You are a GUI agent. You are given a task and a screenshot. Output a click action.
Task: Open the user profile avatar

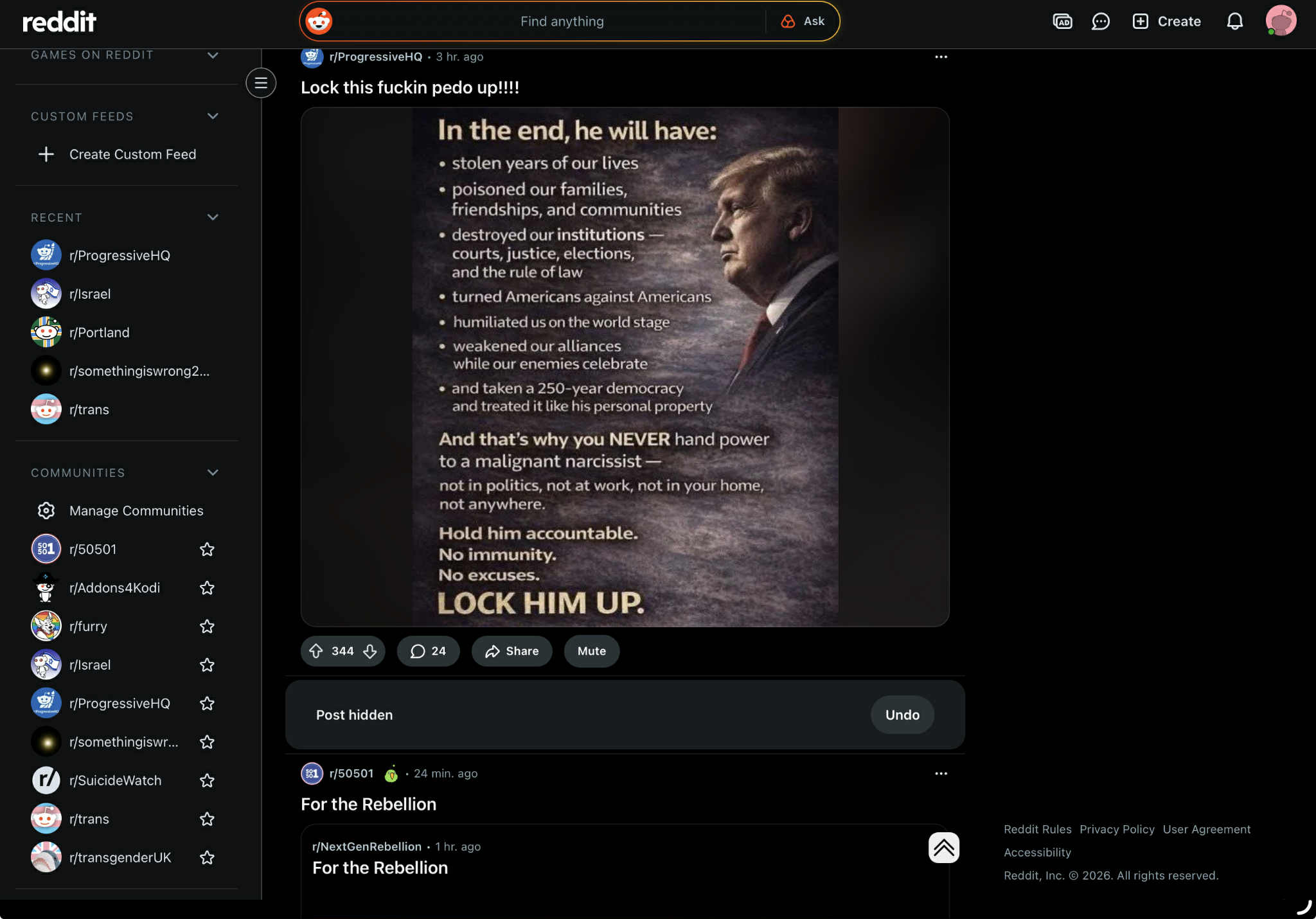point(1281,21)
